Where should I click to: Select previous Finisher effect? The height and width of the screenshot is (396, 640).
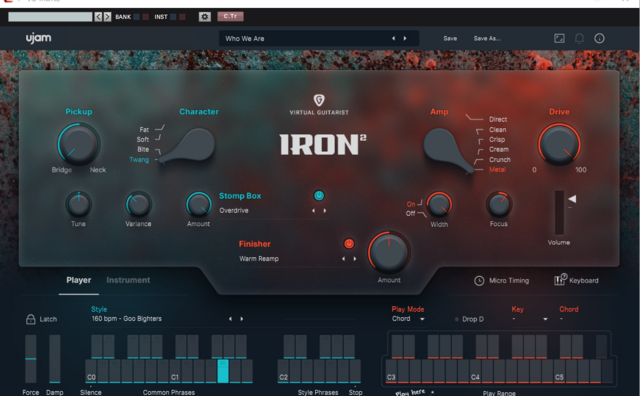[x=343, y=259]
